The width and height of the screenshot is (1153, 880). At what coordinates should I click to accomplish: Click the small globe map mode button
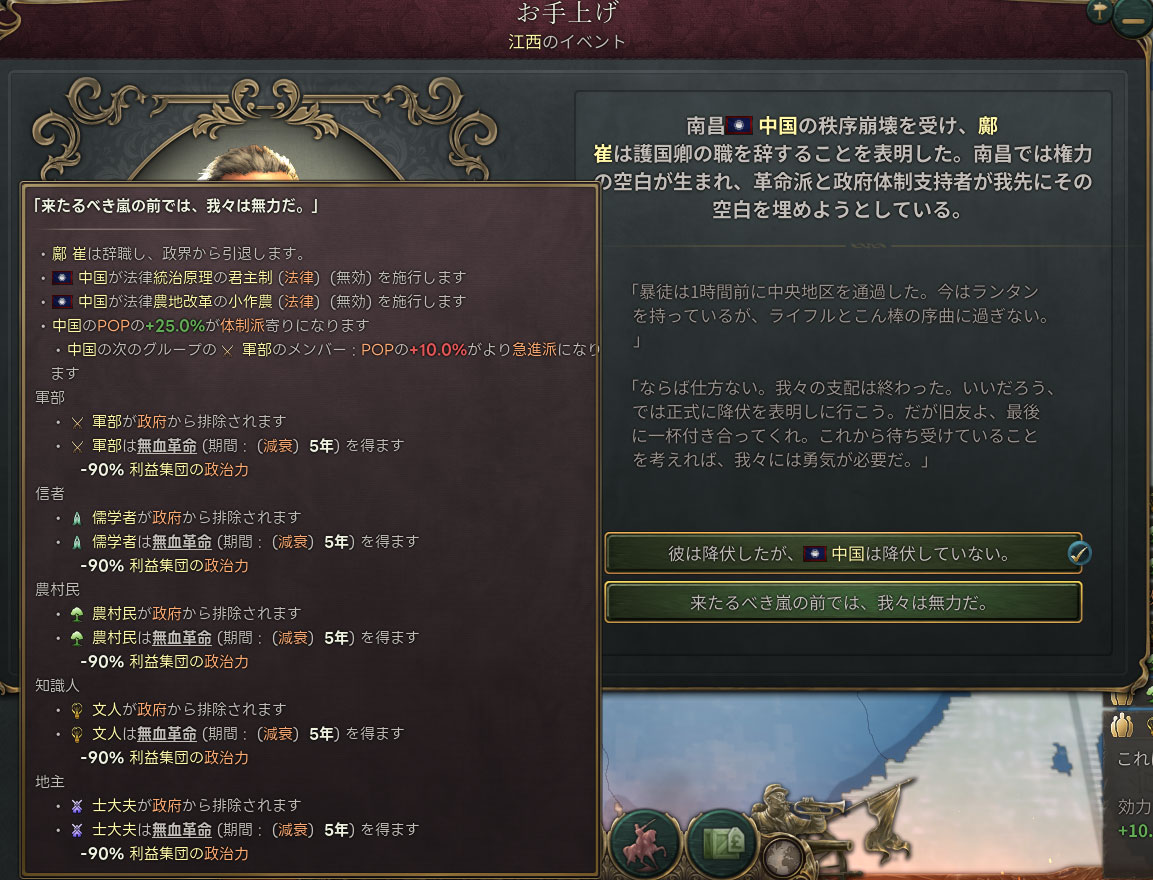click(782, 857)
